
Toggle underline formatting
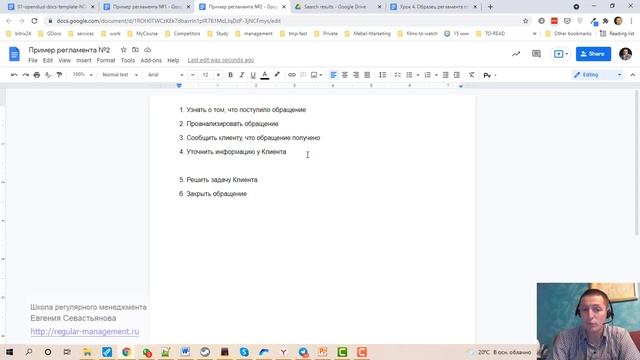pos(253,75)
